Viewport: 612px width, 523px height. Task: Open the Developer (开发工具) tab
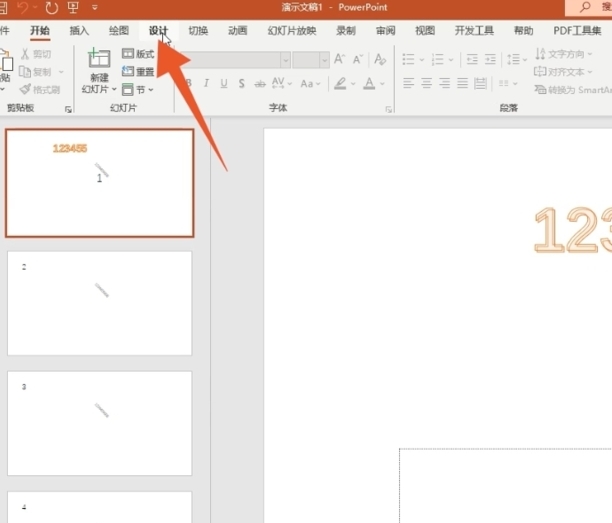click(x=474, y=30)
